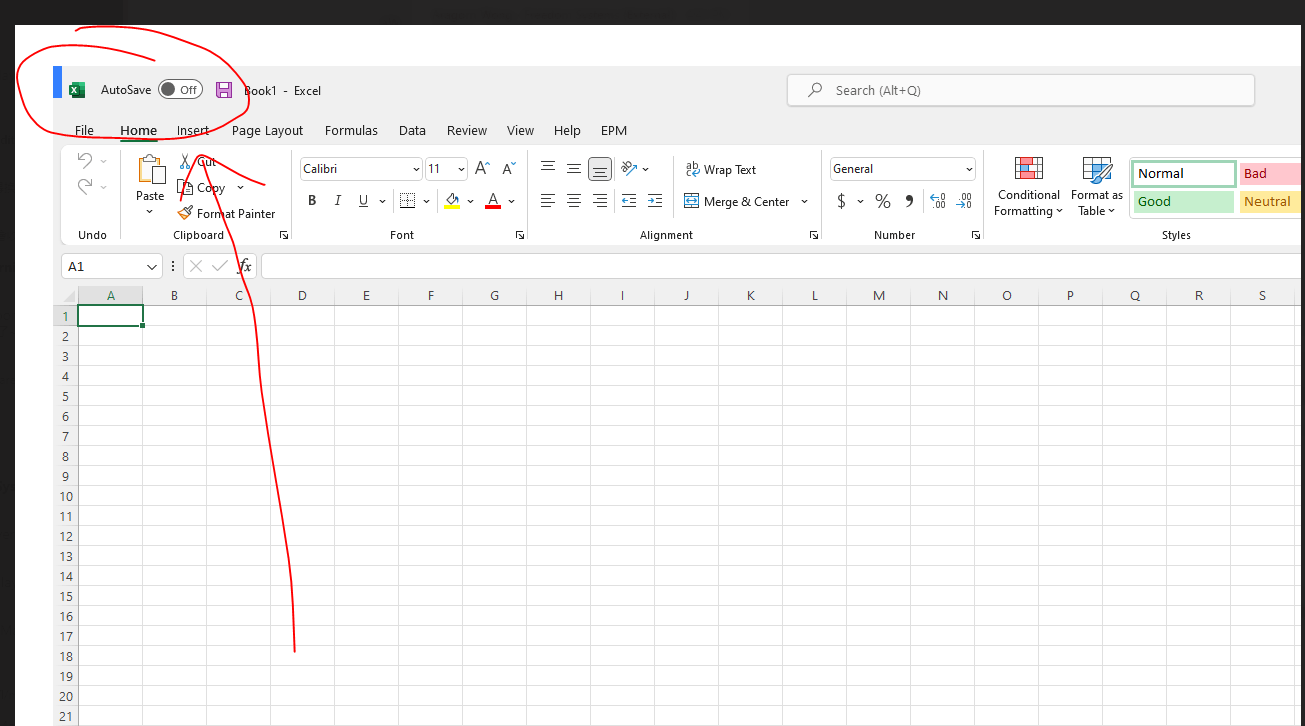Screen dimensions: 1305x726
Task: Click Decrease Indent icon
Action: [x=629, y=201]
